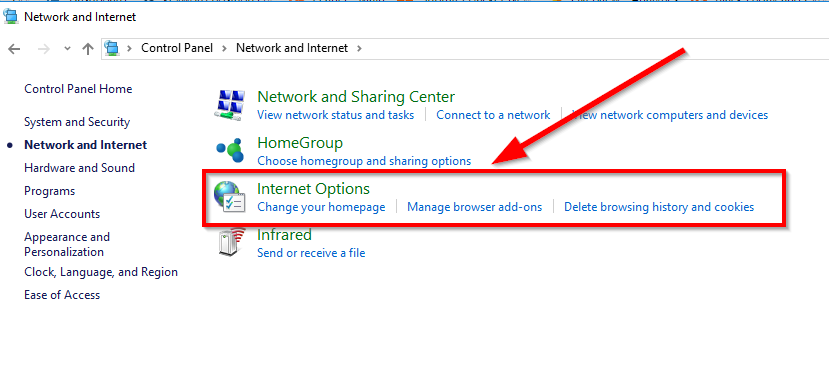This screenshot has width=829, height=384.
Task: Select Network and Internet in sidebar
Action: 86,145
